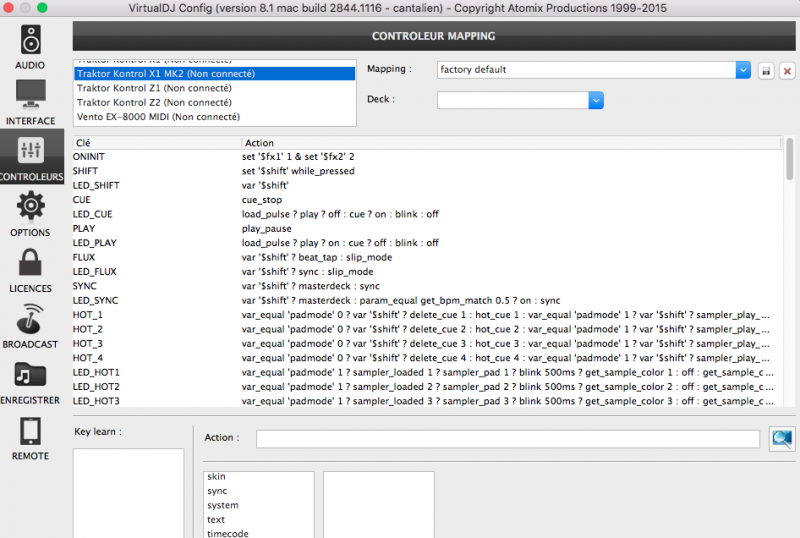Viewport: 800px width, 538px height.
Task: Open the Licences padlock section
Action: [x=30, y=270]
